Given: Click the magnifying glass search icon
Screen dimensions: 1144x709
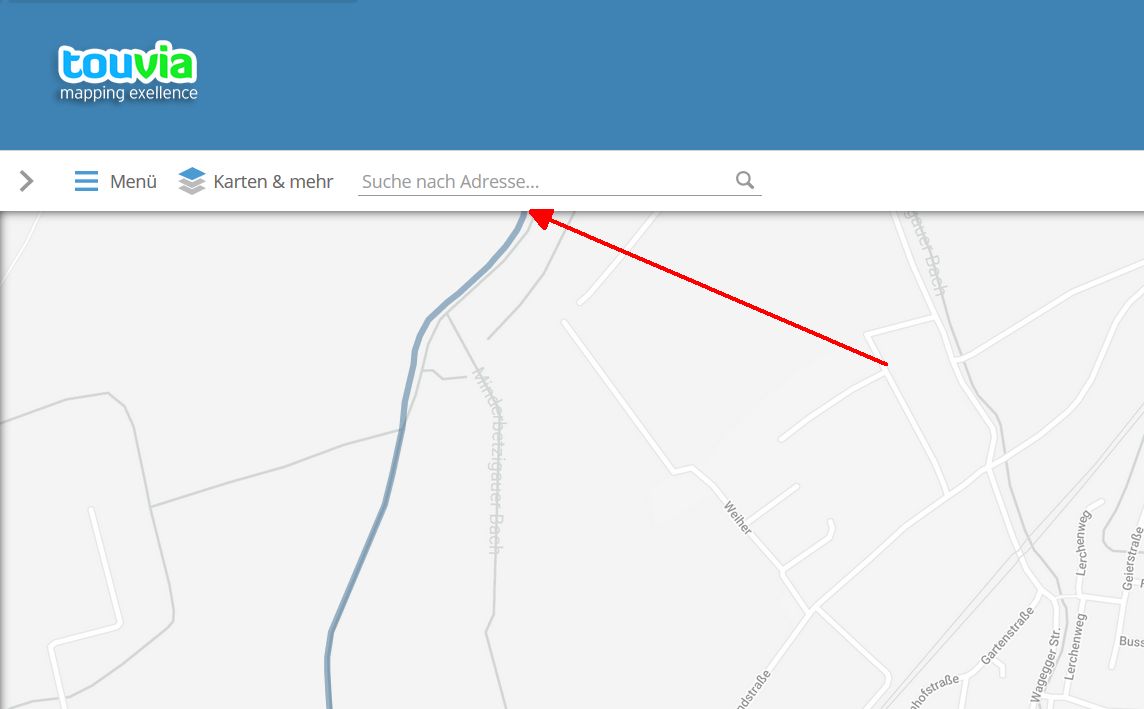Looking at the screenshot, I should (745, 180).
